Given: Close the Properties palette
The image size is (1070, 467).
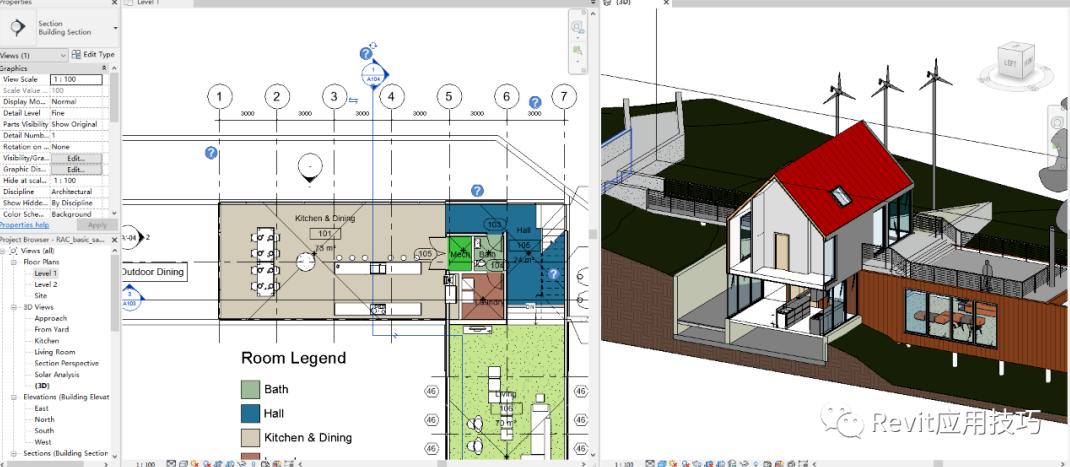Looking at the screenshot, I should [x=113, y=3].
